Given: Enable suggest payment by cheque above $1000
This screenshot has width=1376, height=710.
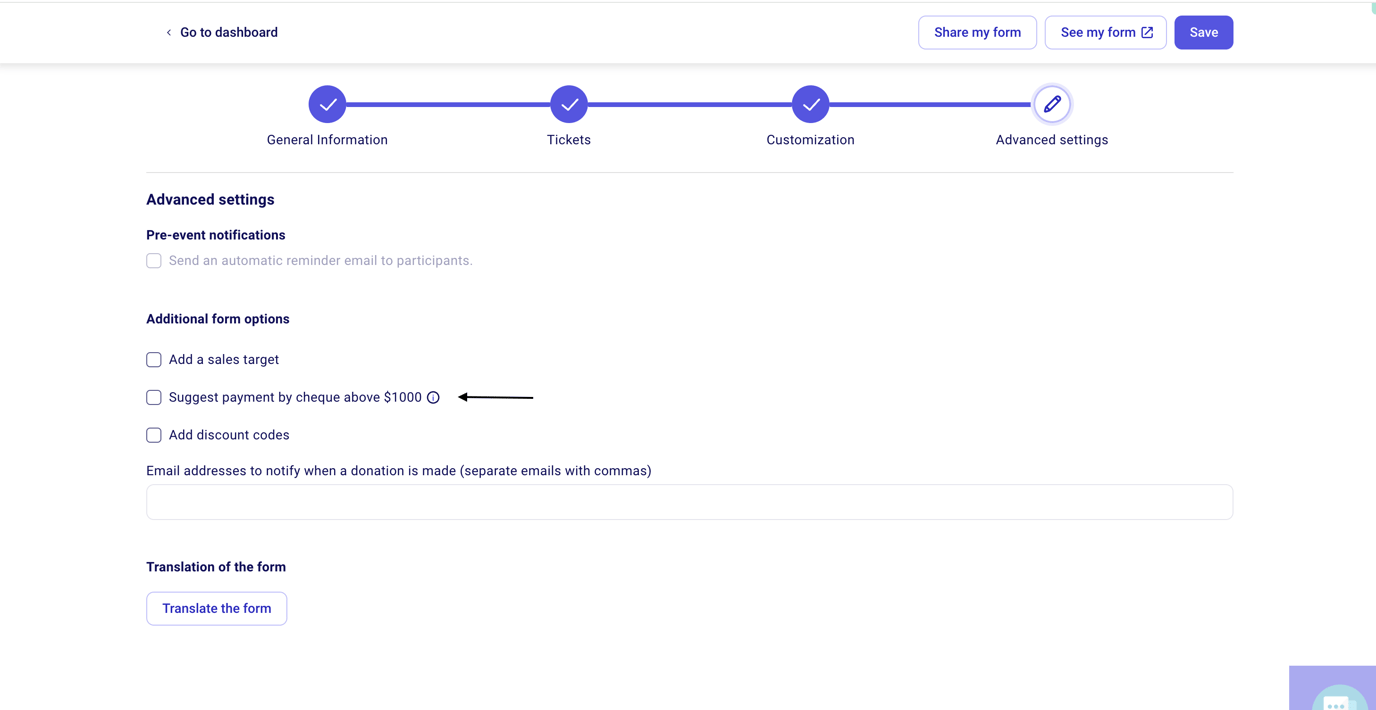Looking at the screenshot, I should click(x=154, y=397).
